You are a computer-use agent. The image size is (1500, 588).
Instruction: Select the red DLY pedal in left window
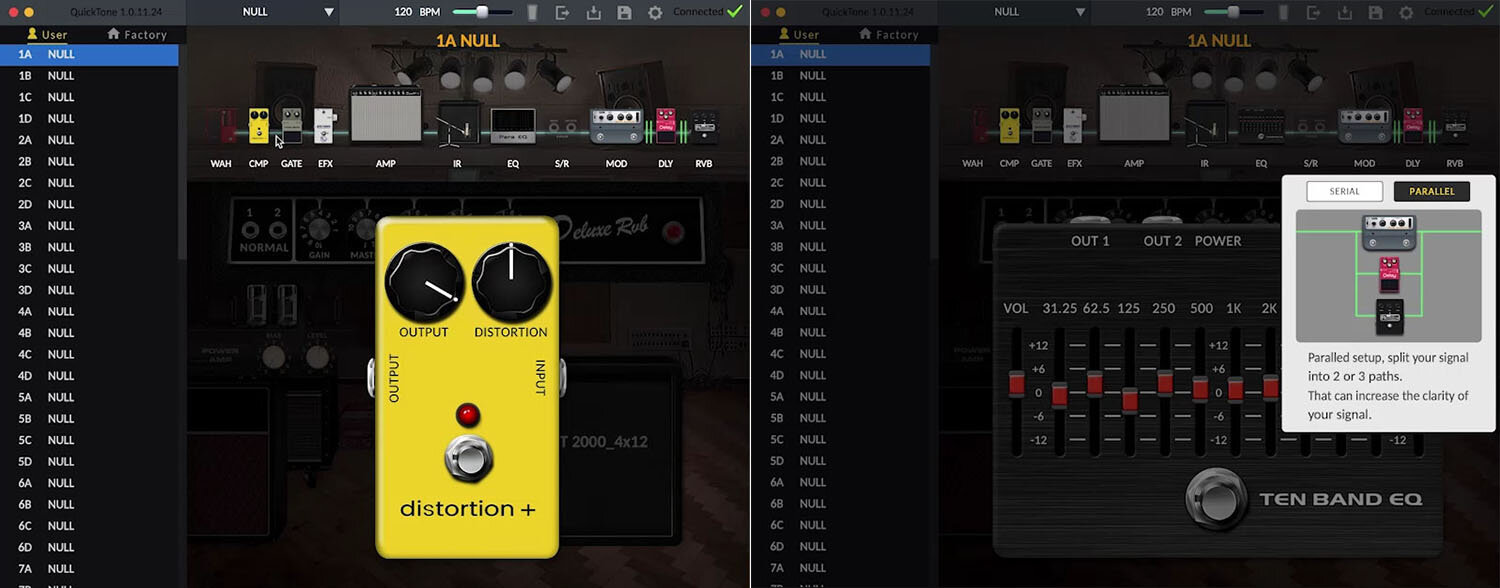point(666,126)
